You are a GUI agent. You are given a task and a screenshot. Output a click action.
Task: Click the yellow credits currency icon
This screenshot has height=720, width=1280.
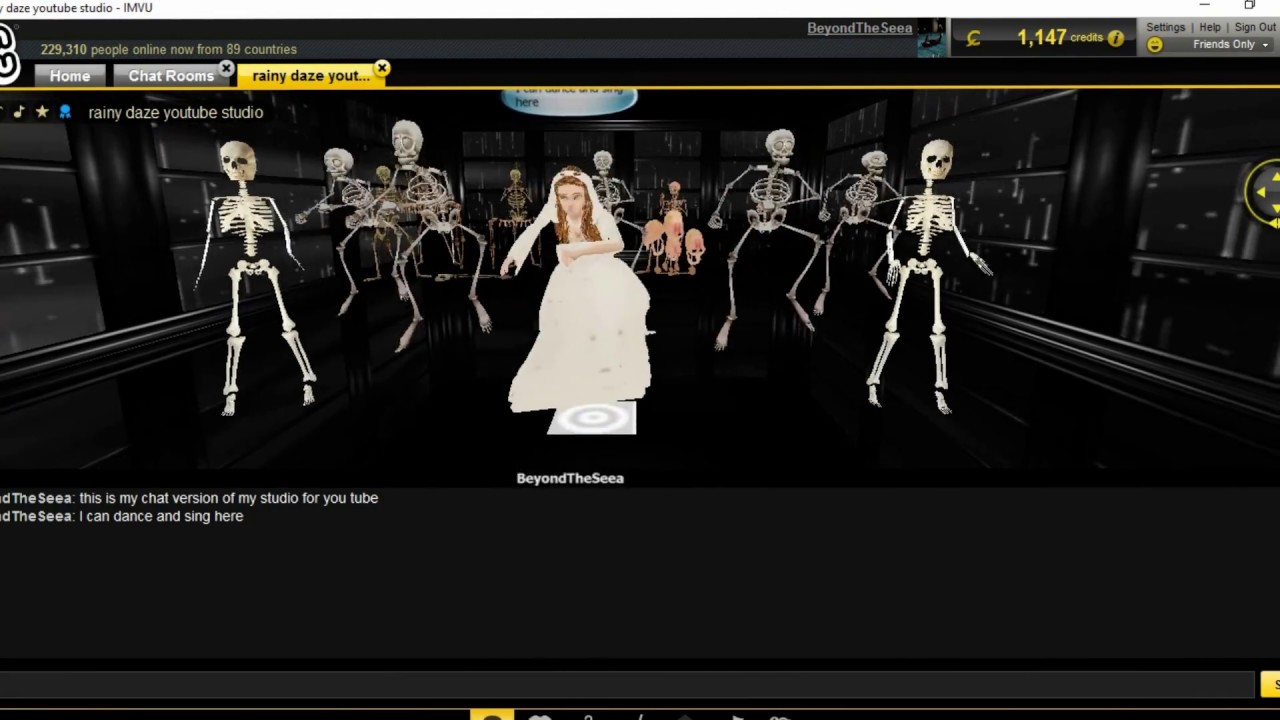click(x=973, y=38)
